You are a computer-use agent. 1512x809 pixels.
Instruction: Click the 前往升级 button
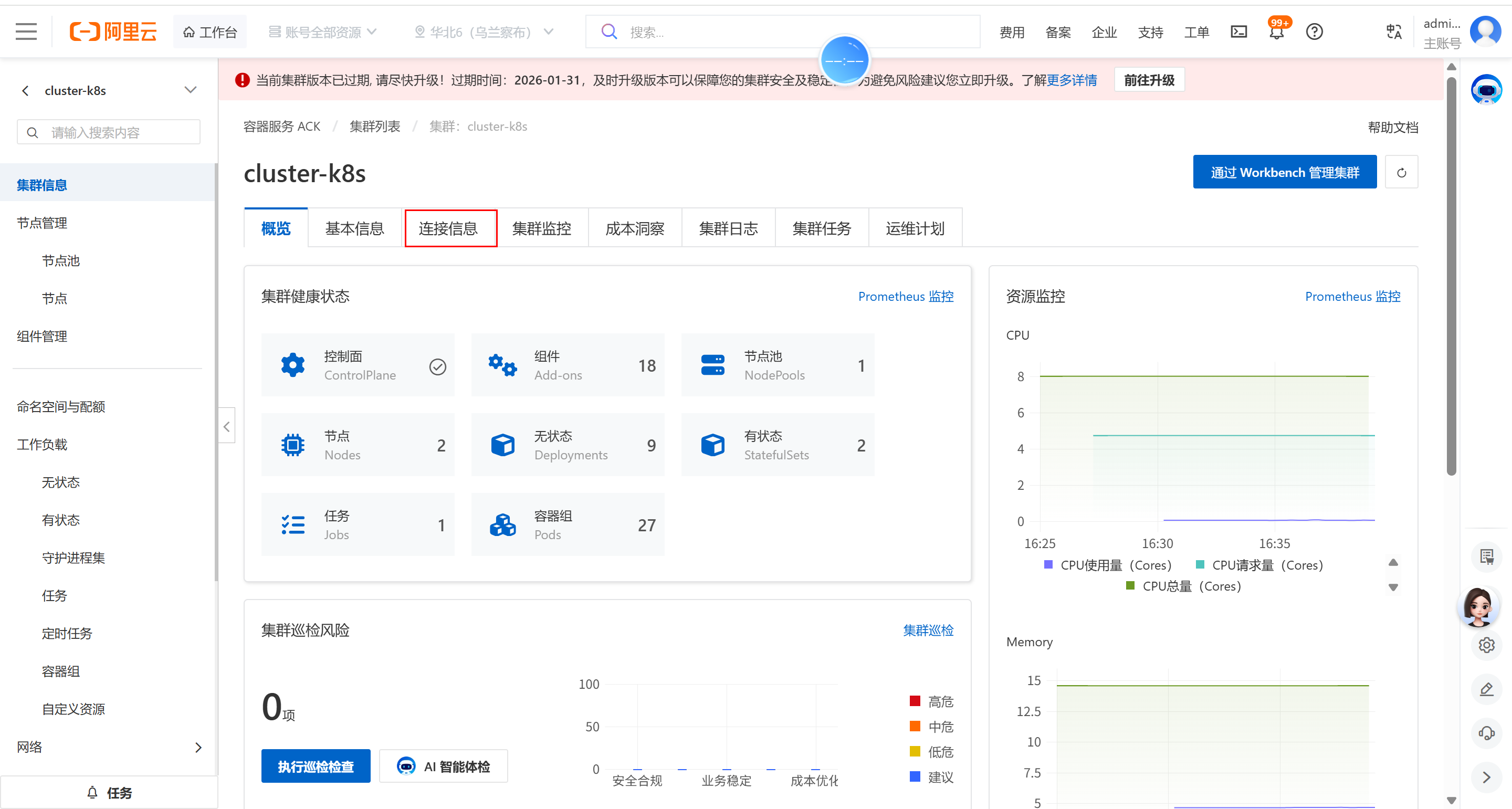[1149, 80]
